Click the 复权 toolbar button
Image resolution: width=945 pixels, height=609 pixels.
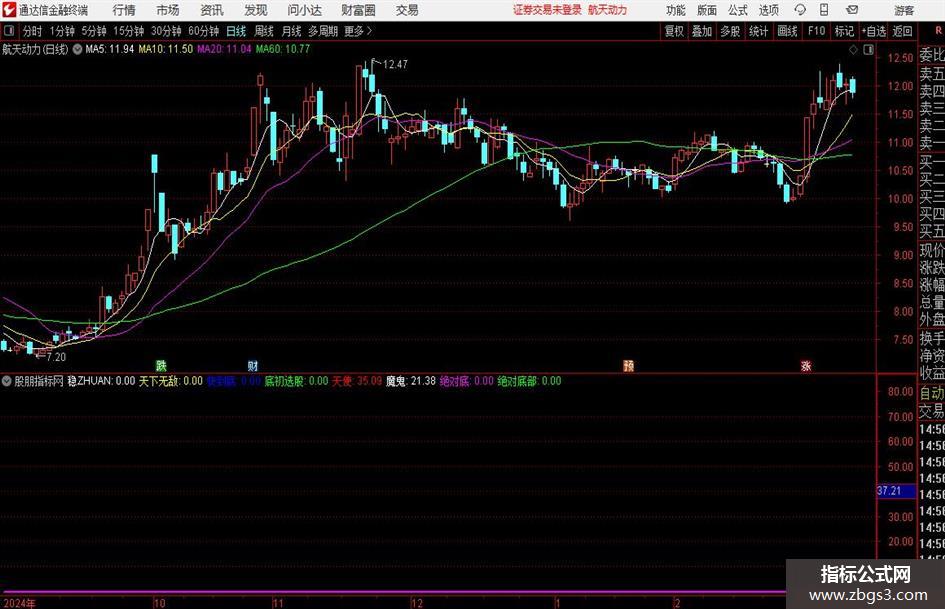(x=674, y=31)
